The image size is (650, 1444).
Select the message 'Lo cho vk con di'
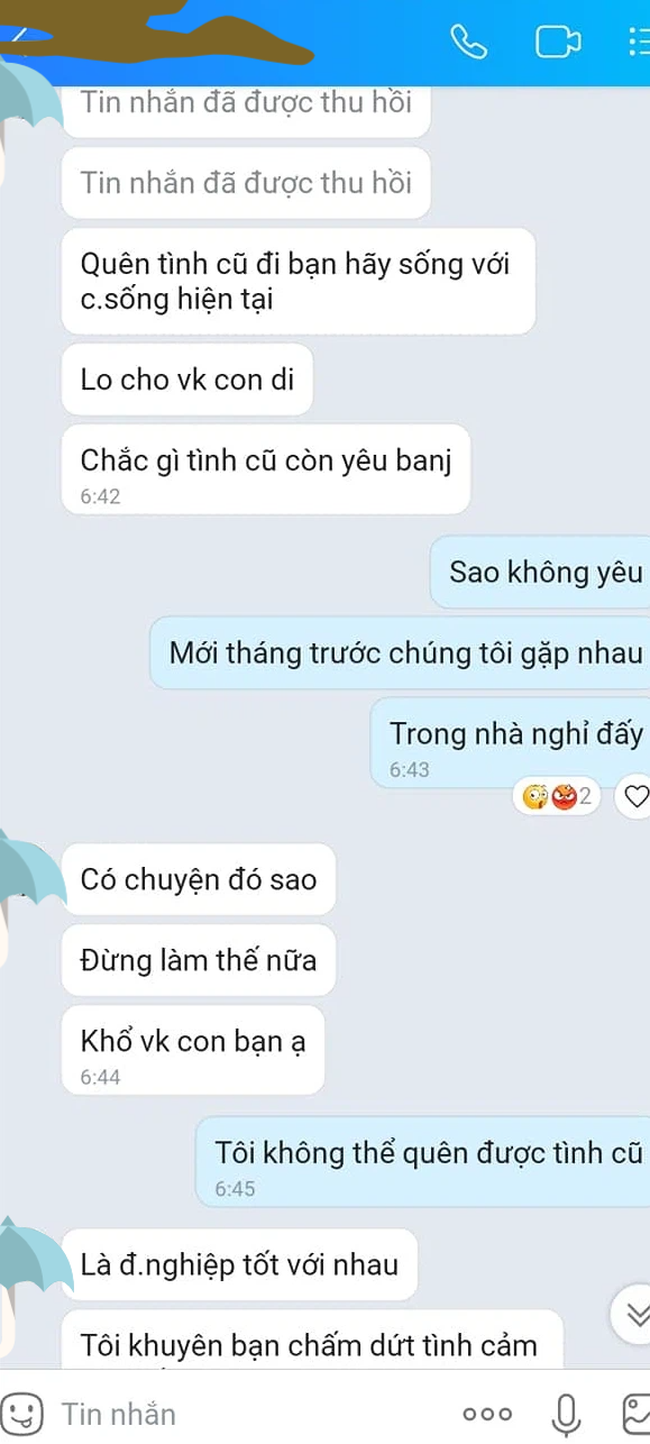187,379
